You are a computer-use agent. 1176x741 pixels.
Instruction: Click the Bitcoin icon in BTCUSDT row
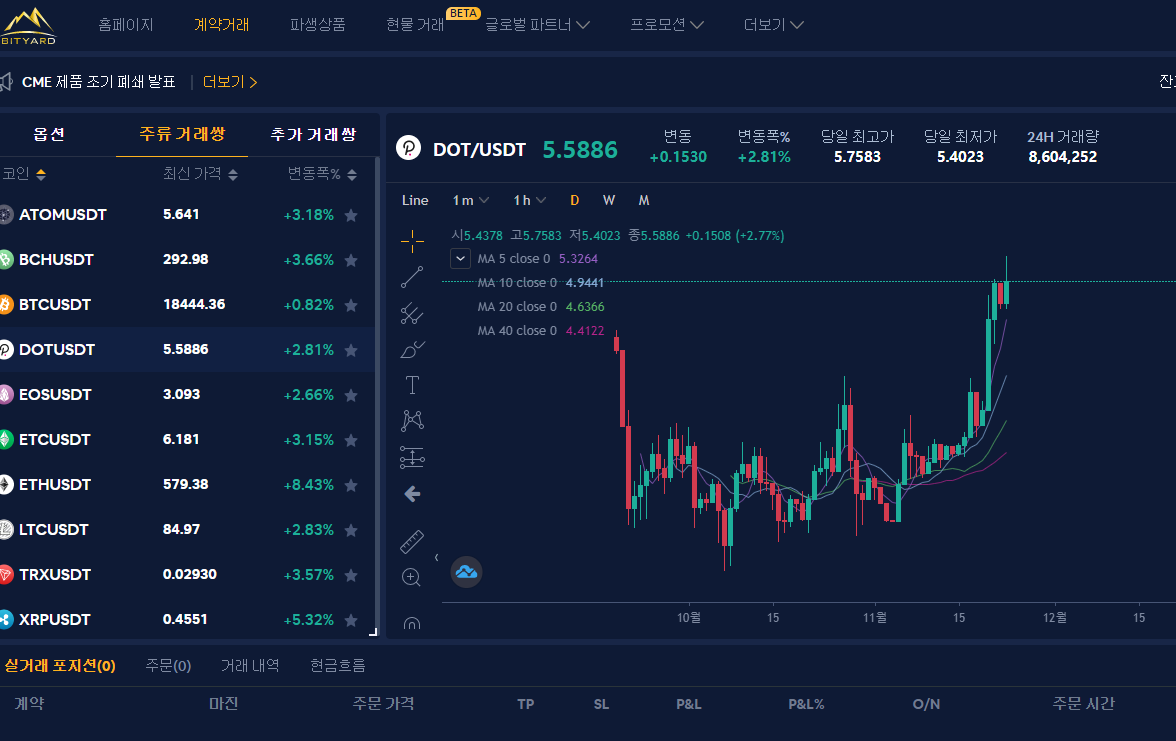pos(6,304)
